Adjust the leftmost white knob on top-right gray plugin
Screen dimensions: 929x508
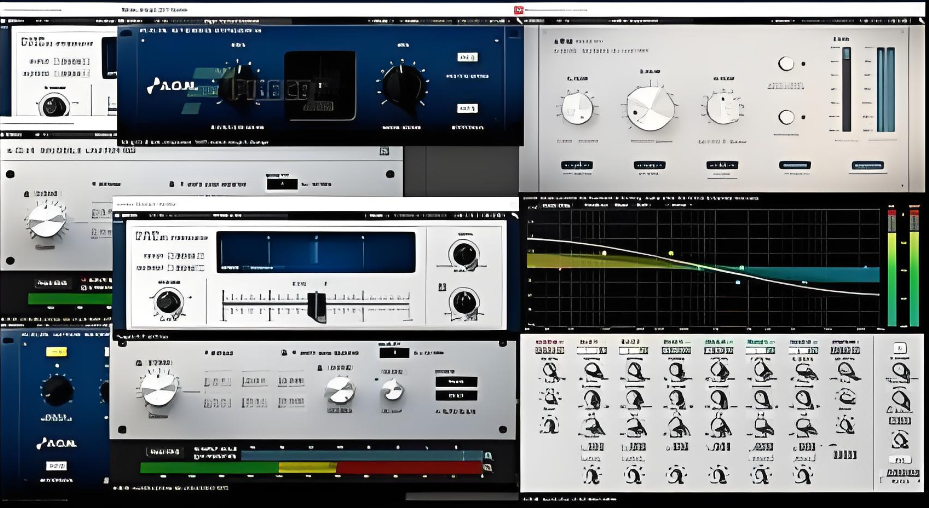click(577, 108)
